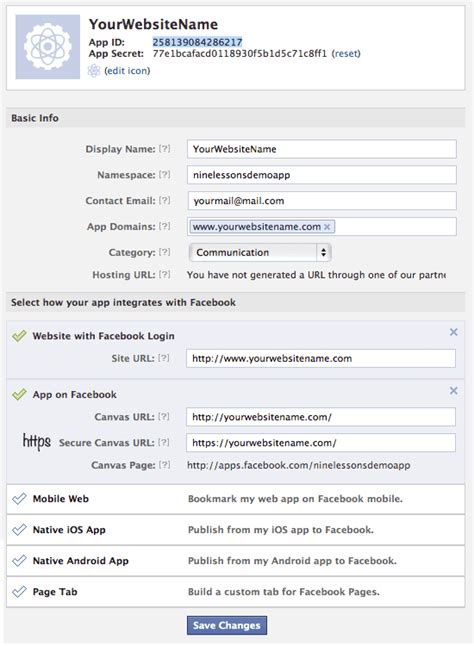Click the large app icon placeholder image
The image size is (474, 646).
[x=48, y=47]
